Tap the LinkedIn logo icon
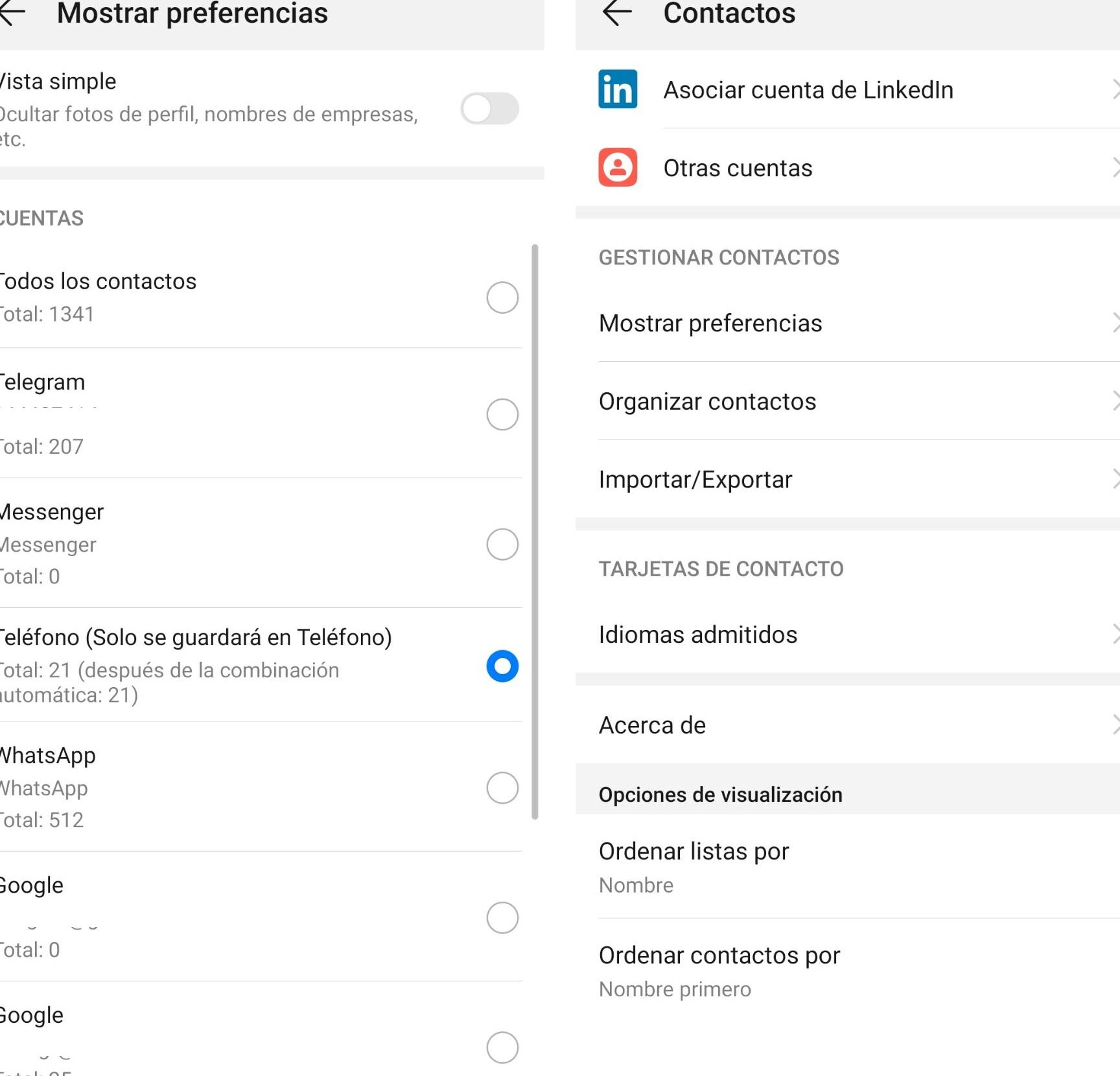This screenshot has height=1076, width=1120. pyautogui.click(x=618, y=89)
